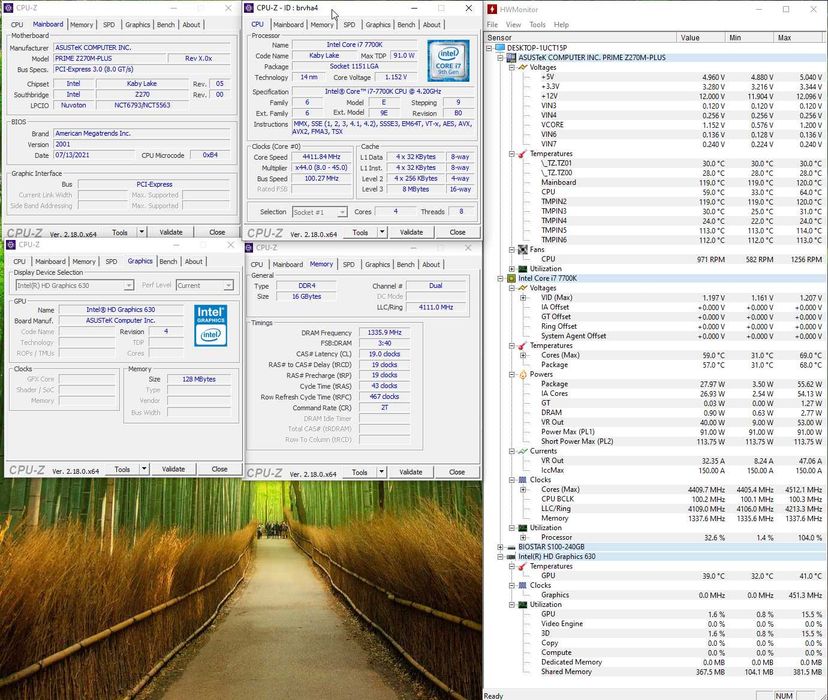
Task: Click the Value column header
Action: click(701, 37)
